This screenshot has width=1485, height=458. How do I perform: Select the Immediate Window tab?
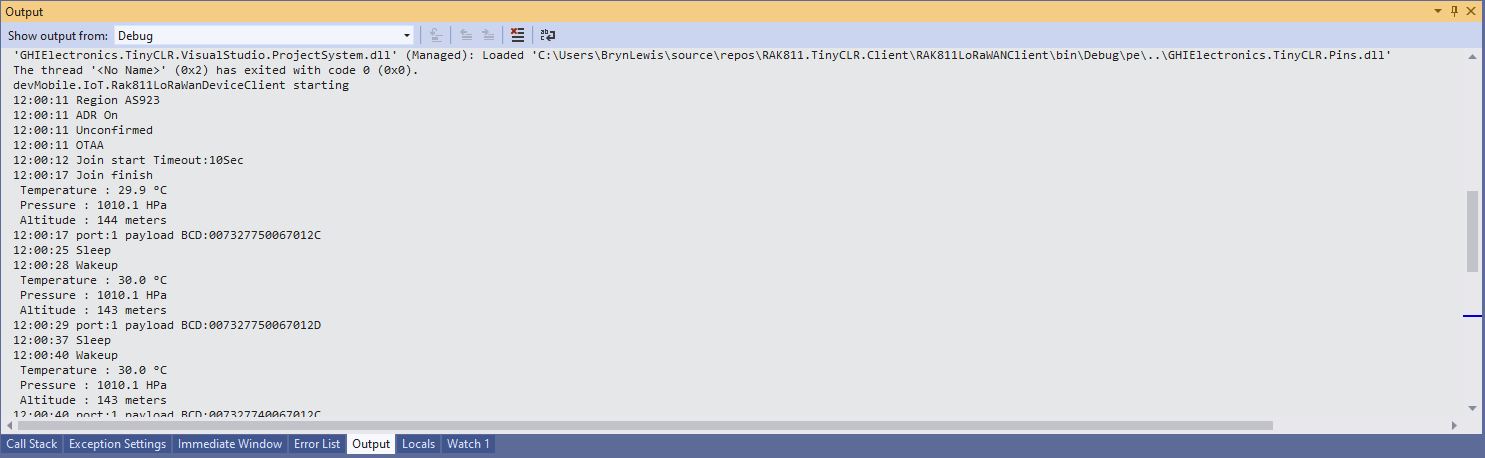click(230, 444)
